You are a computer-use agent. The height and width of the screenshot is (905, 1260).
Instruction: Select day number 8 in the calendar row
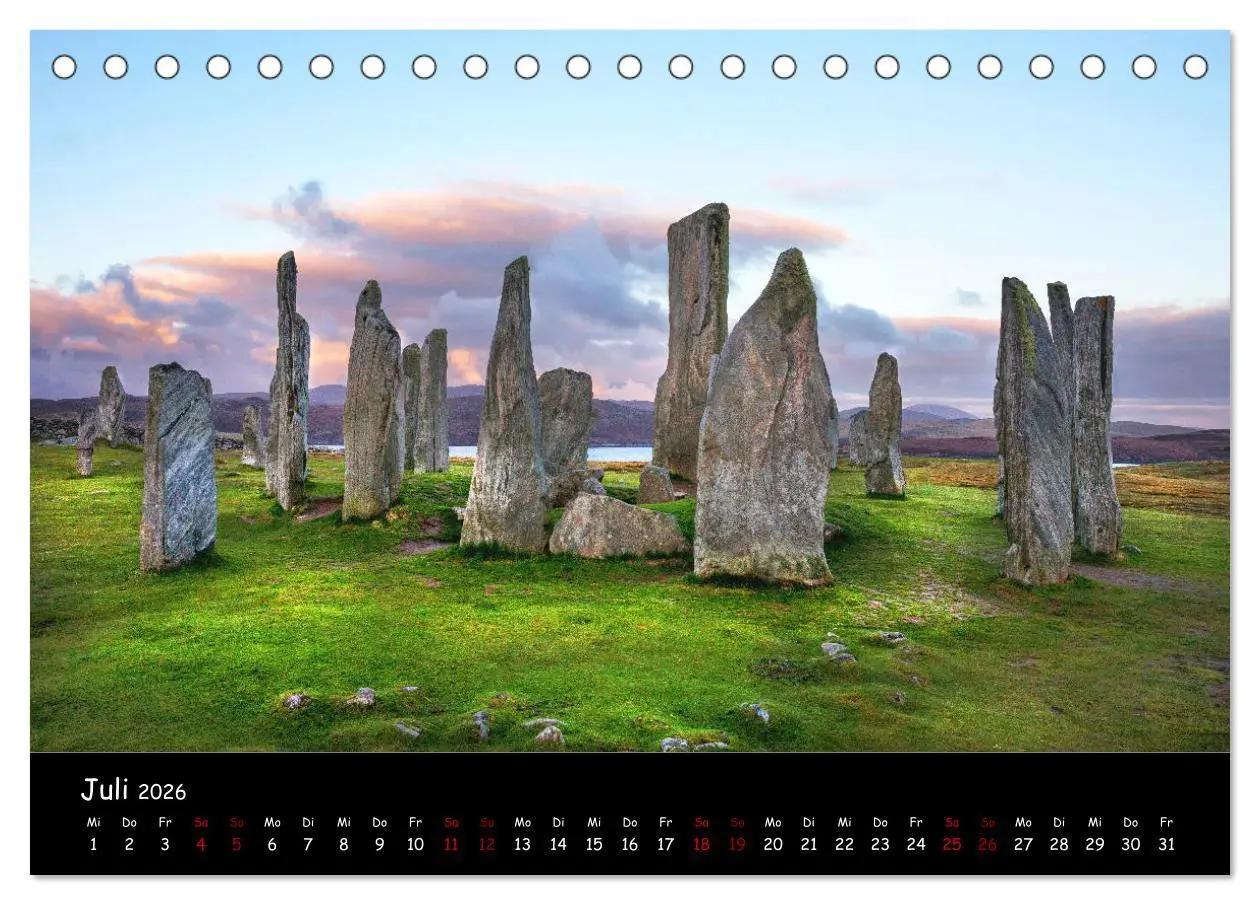(x=344, y=844)
